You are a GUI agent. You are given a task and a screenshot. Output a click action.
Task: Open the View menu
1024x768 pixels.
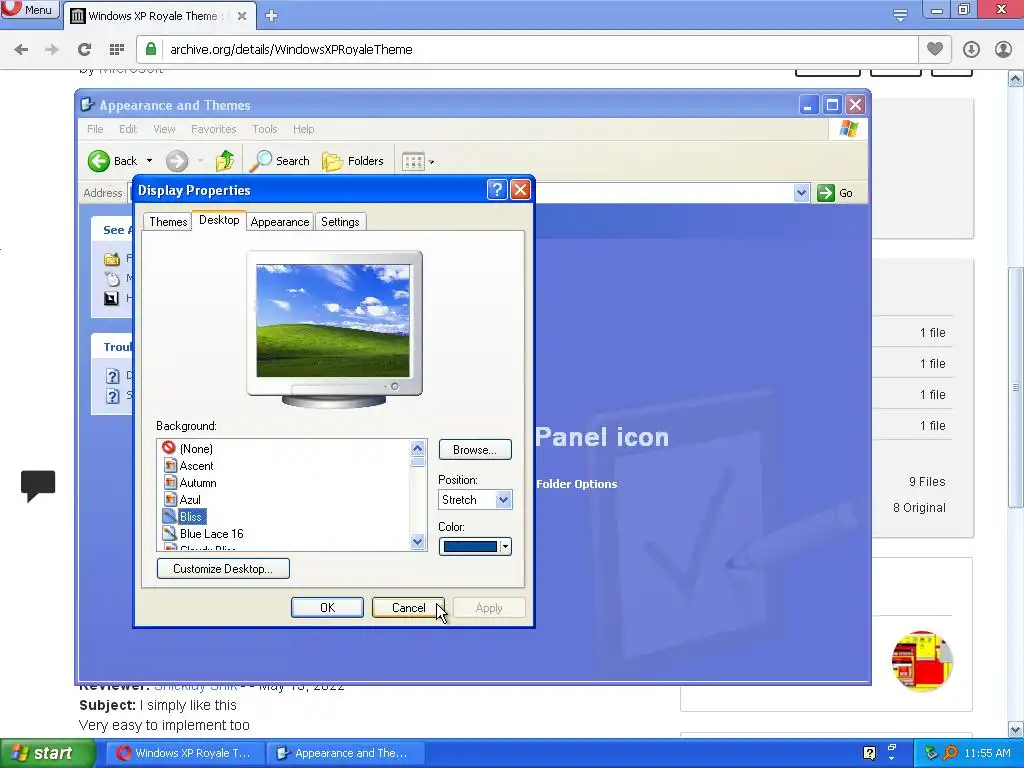pyautogui.click(x=165, y=129)
